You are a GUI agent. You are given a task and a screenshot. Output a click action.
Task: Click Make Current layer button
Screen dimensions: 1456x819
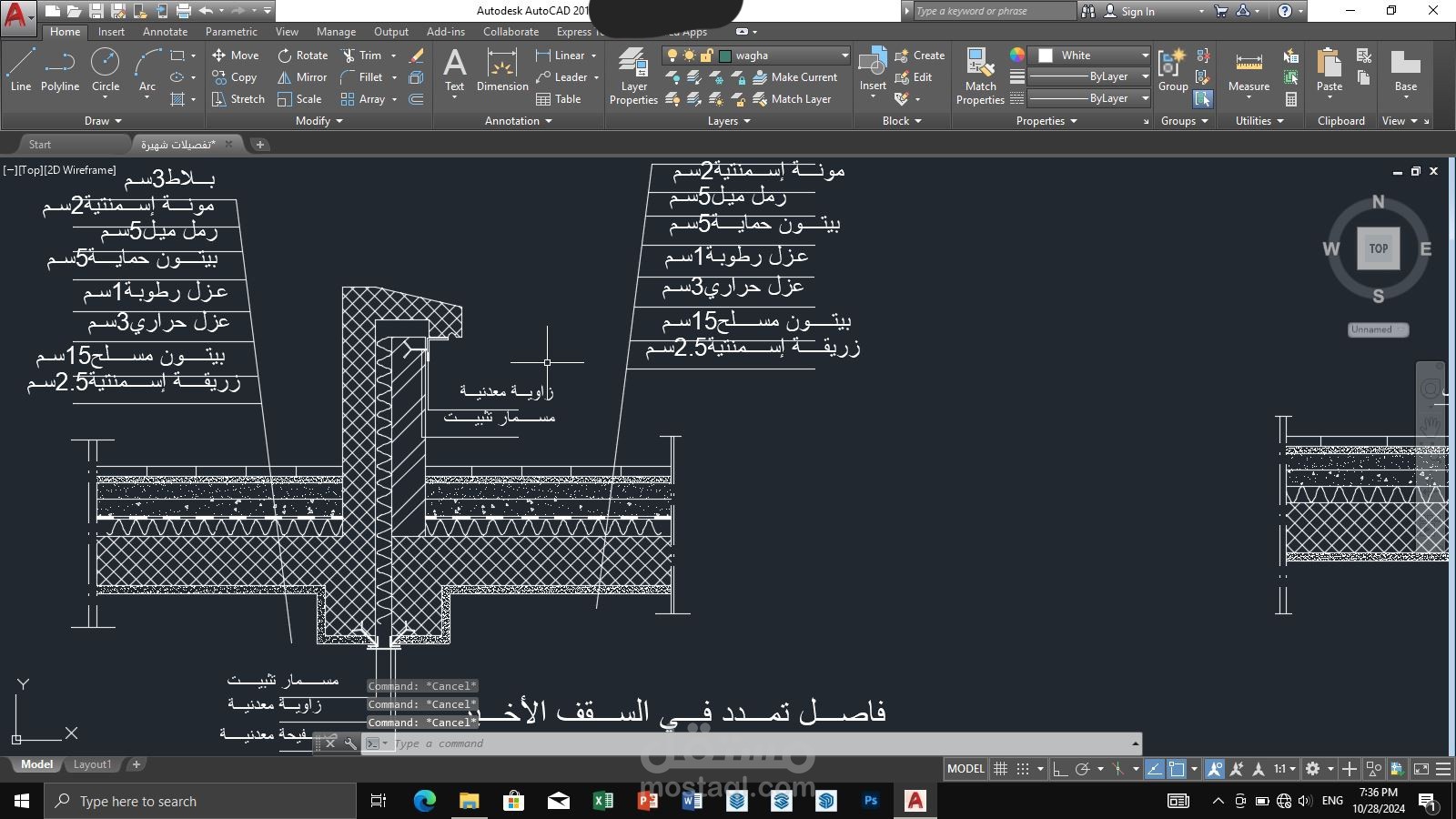(794, 77)
